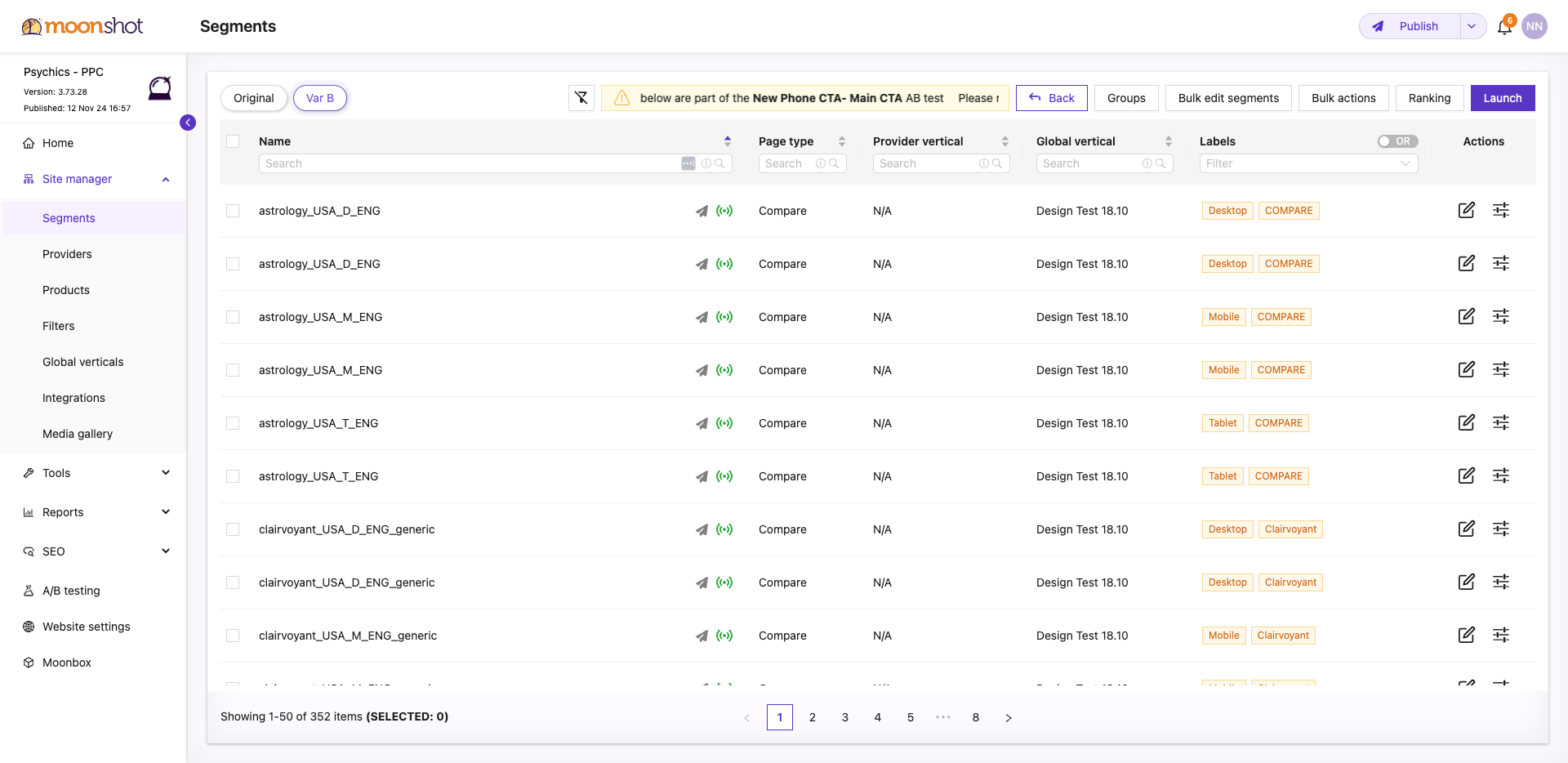
Task: Click the Back button
Action: pyautogui.click(x=1052, y=98)
